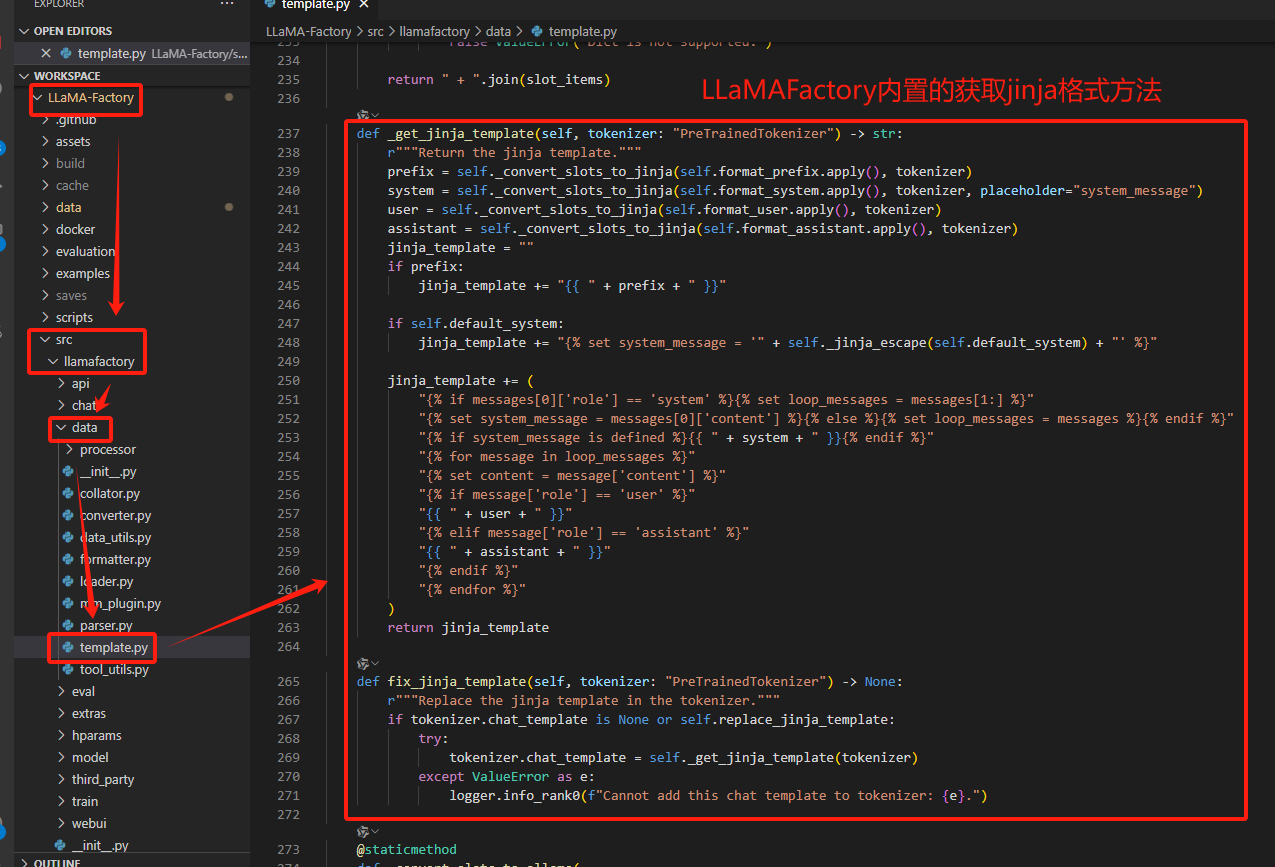The image size is (1275, 867).
Task: Click line number 265 in gutter
Action: 288,681
